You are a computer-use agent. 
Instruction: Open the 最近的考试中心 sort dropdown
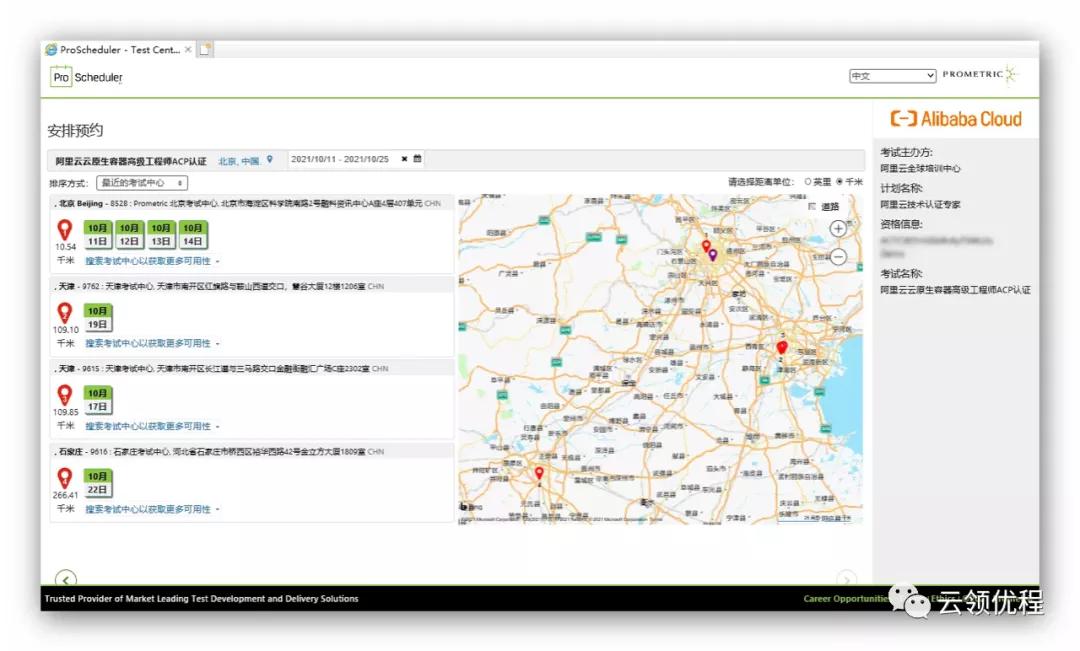click(142, 183)
